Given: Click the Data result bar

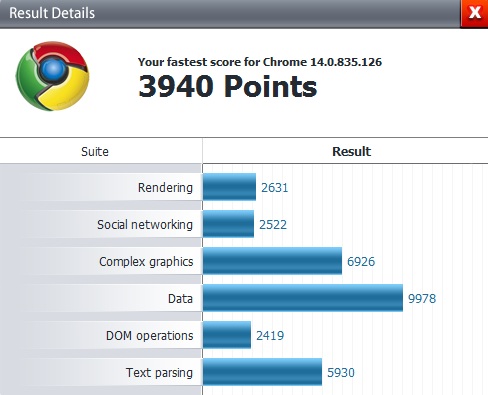Looking at the screenshot, I should [x=303, y=298].
